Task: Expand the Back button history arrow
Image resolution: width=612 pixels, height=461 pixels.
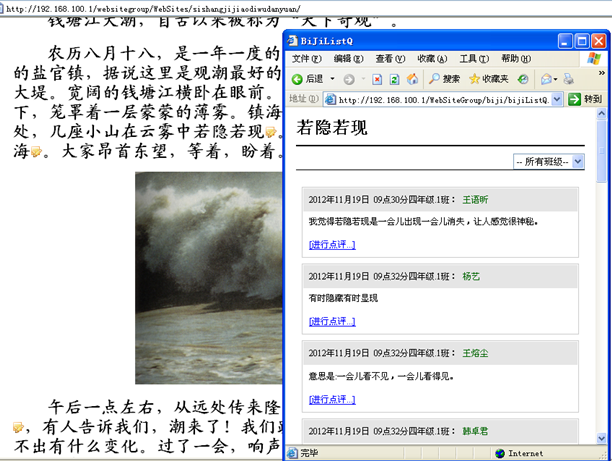Action: tap(331, 79)
